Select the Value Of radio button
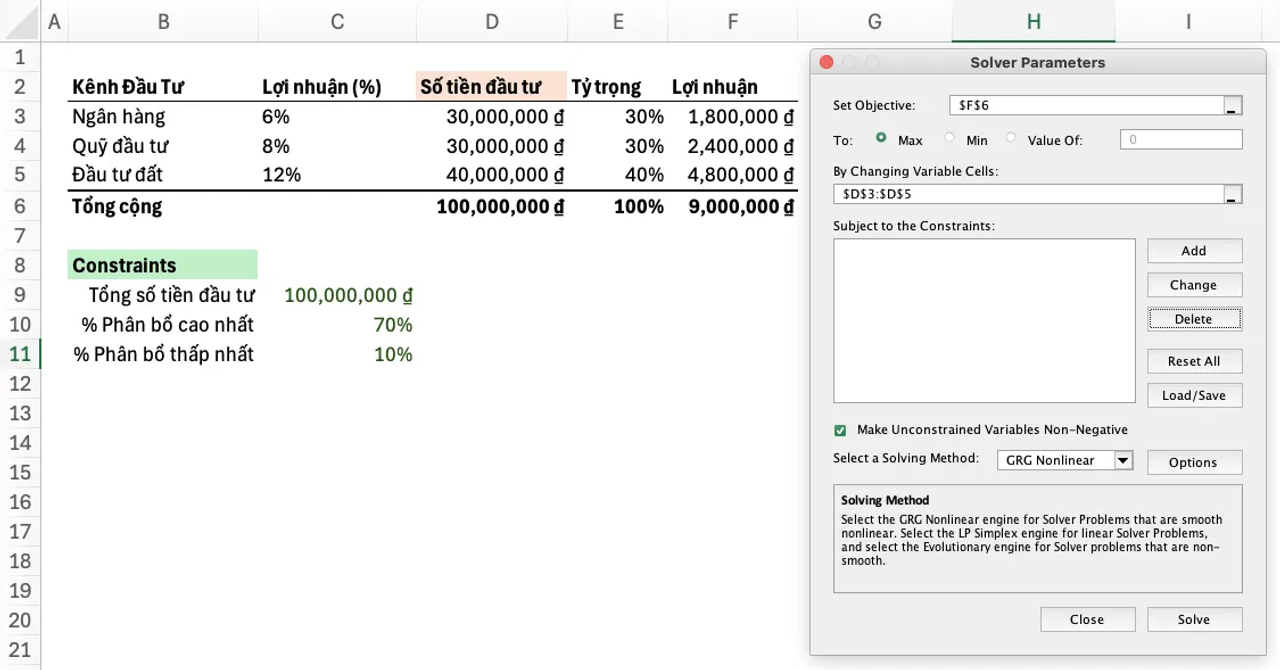This screenshot has width=1280, height=670. [1010, 140]
